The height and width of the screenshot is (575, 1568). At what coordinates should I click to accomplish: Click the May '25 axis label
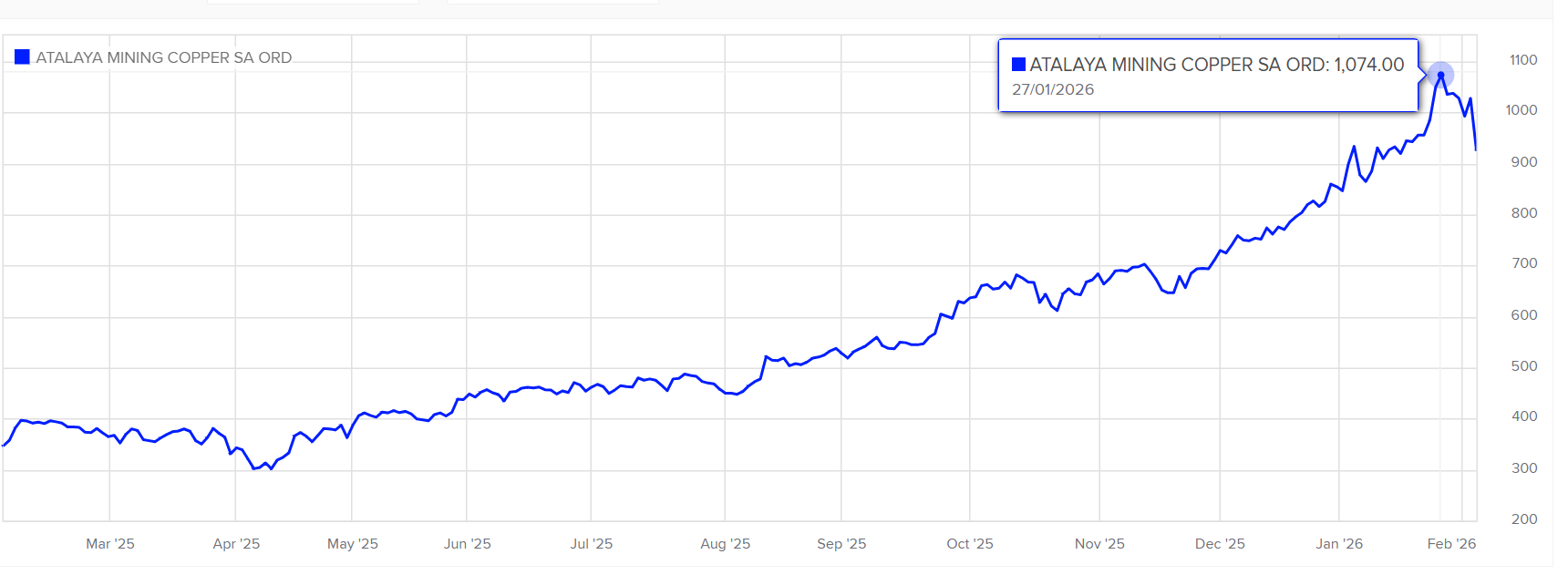click(x=353, y=544)
